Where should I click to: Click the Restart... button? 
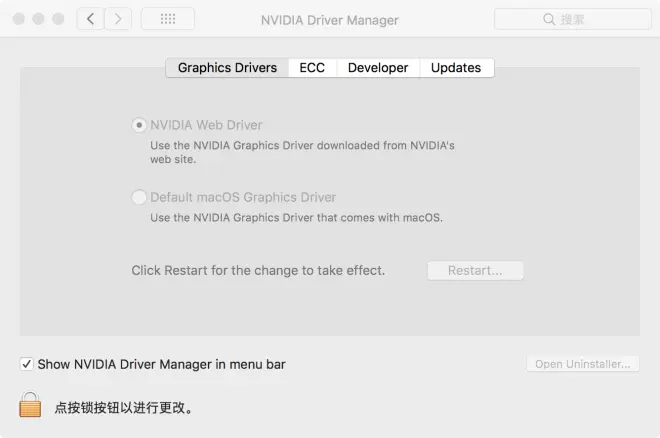(x=475, y=271)
